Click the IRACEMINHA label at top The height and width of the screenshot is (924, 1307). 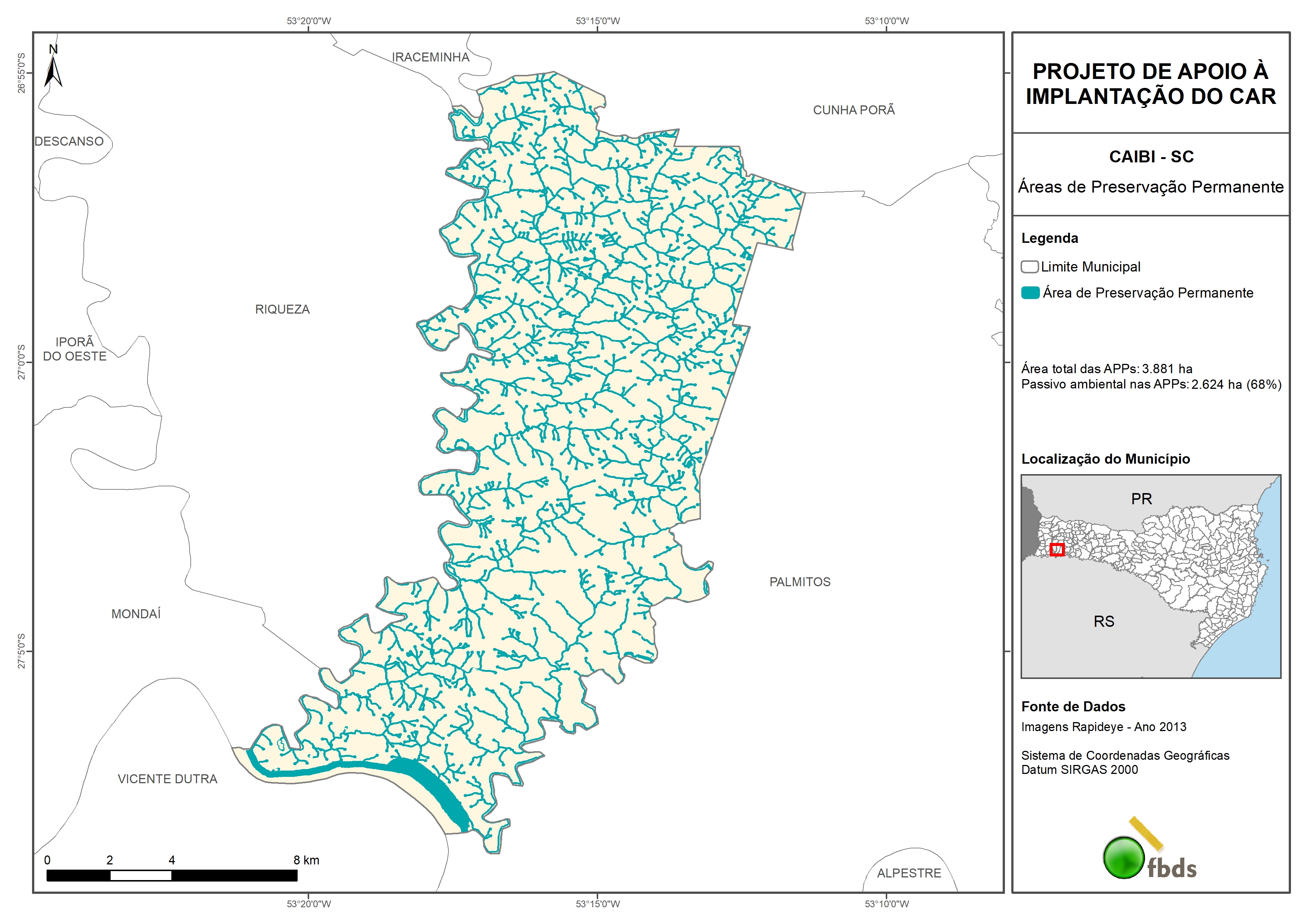pyautogui.click(x=430, y=57)
